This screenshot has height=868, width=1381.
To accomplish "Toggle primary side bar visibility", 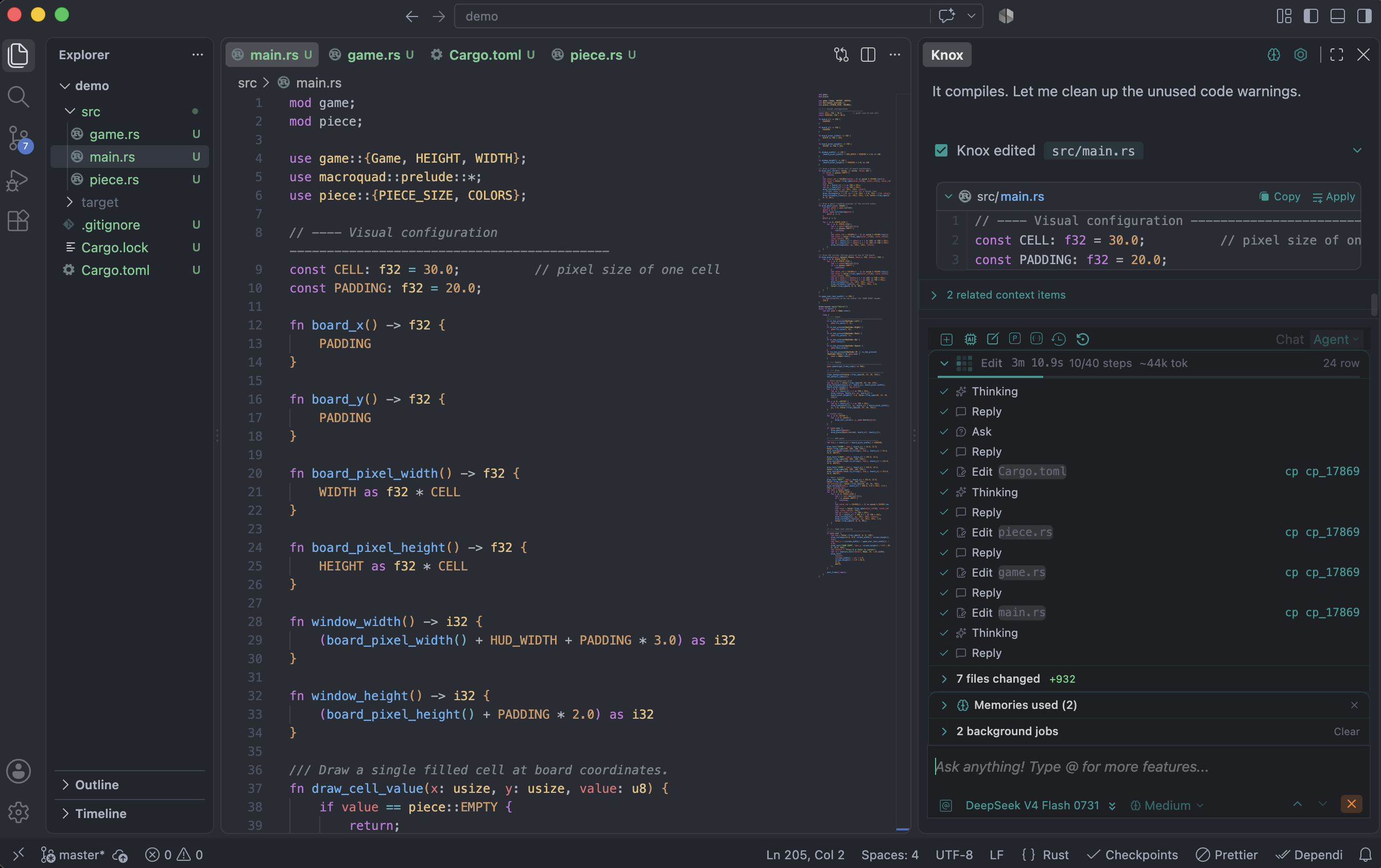I will coord(1310,15).
